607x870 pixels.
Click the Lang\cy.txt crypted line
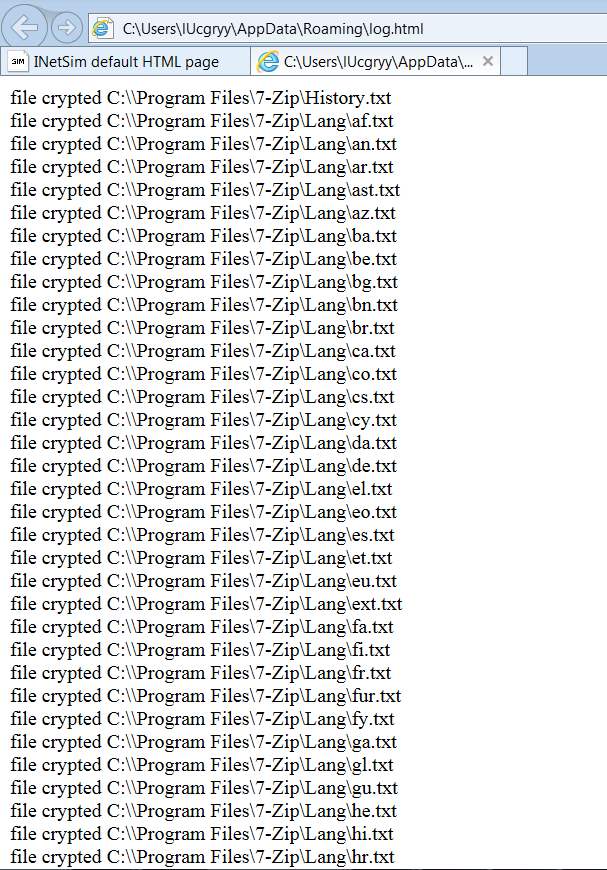tap(204, 420)
